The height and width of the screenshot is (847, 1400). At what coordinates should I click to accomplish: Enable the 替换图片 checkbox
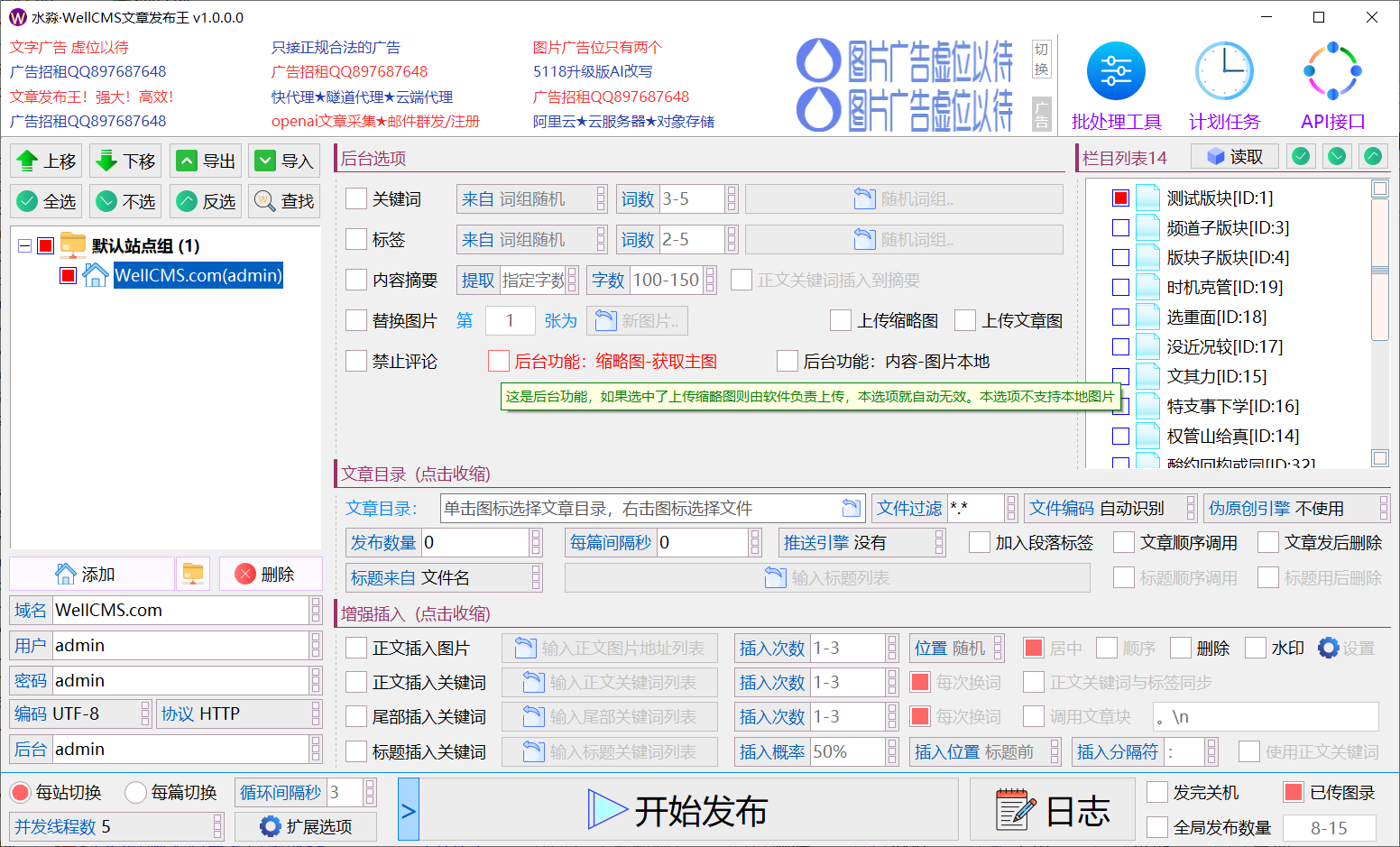(356, 320)
